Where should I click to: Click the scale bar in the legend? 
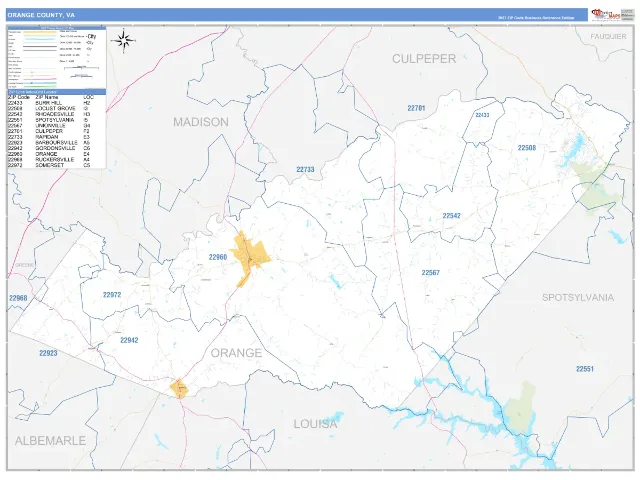81,68
